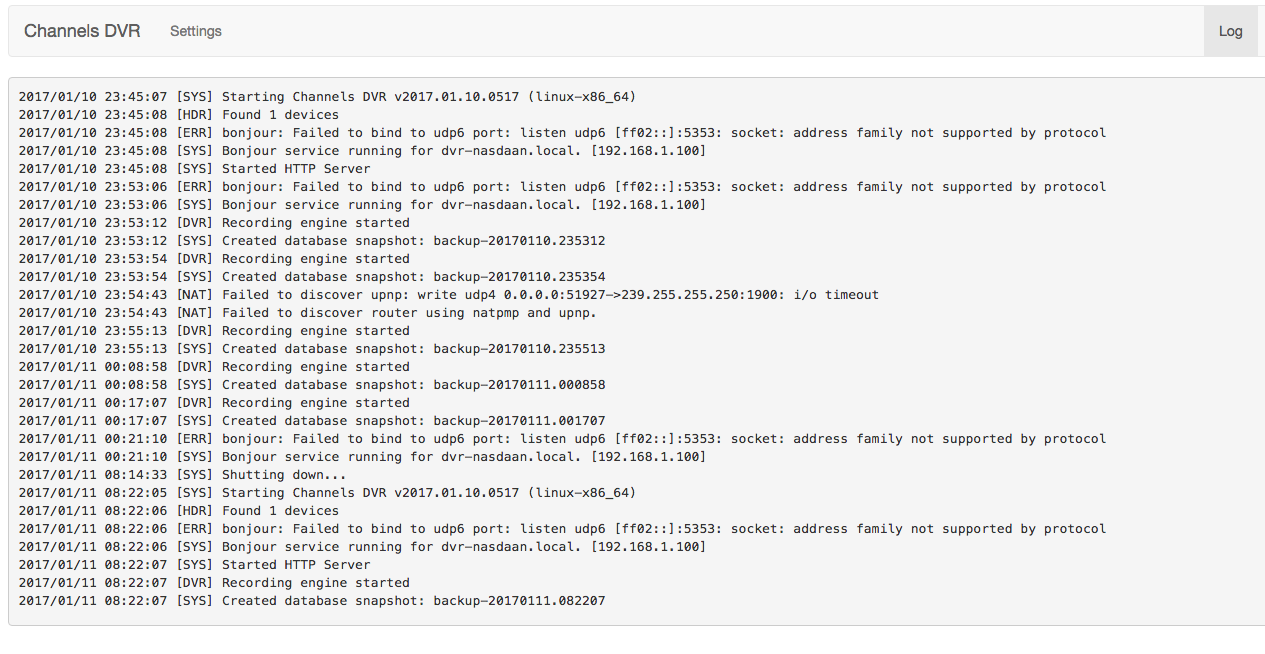Screen dimensions: 1265x654
Task: Click the 00:08:58 Recording engine started line
Action: click(x=214, y=367)
